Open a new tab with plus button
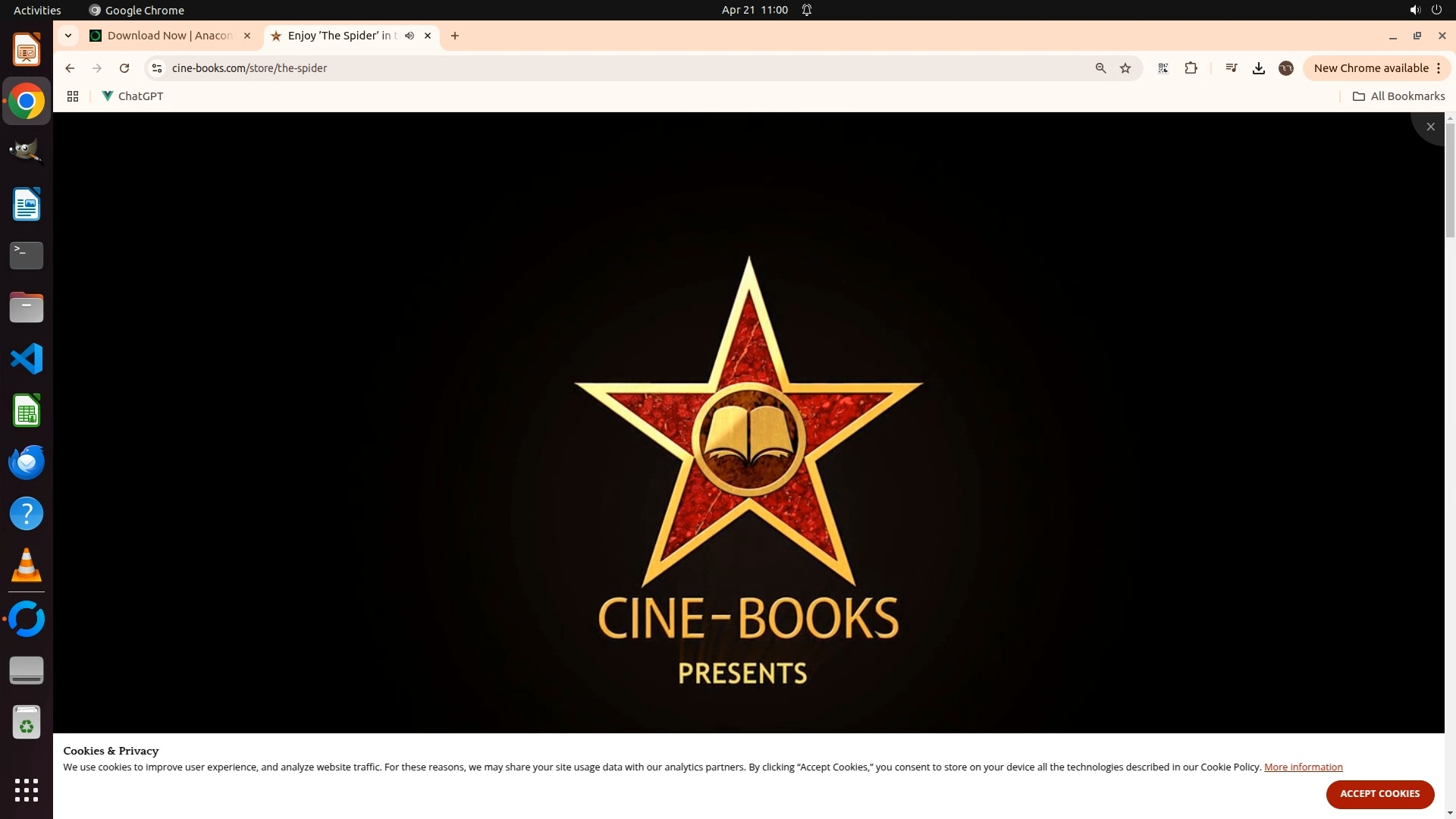Screen dimensions: 1456x819 point(455,36)
